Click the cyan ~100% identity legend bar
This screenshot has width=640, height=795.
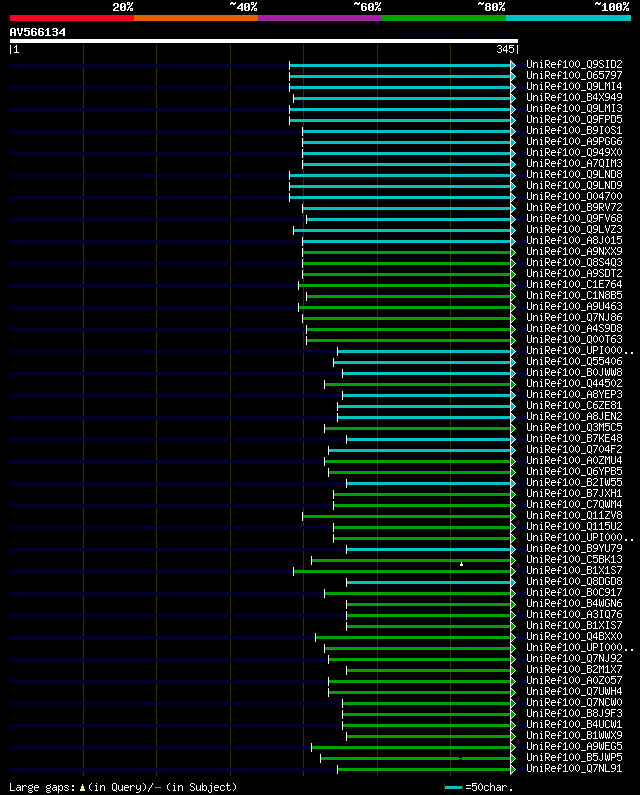(568, 18)
